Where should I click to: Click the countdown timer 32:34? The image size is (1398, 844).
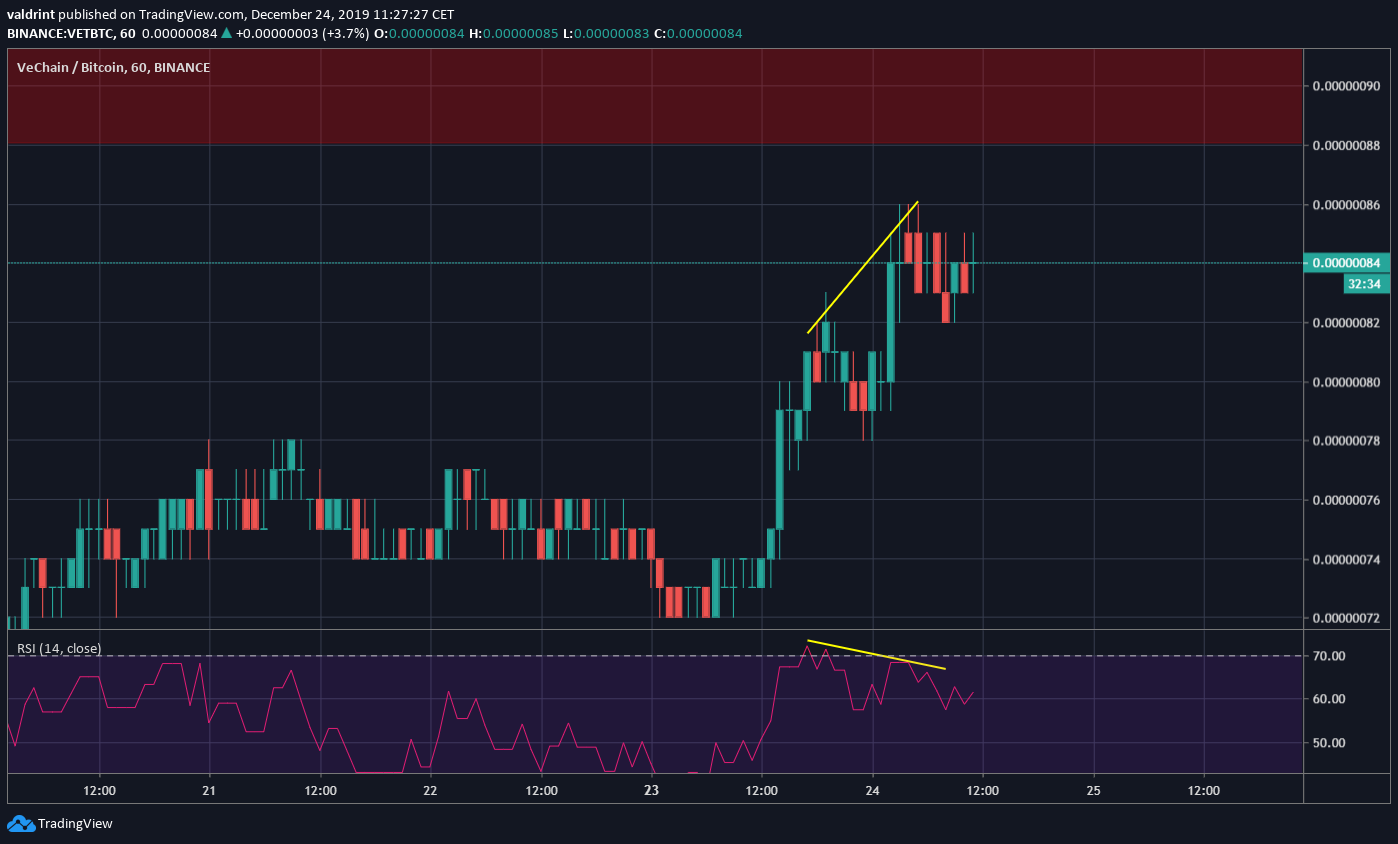click(1365, 284)
